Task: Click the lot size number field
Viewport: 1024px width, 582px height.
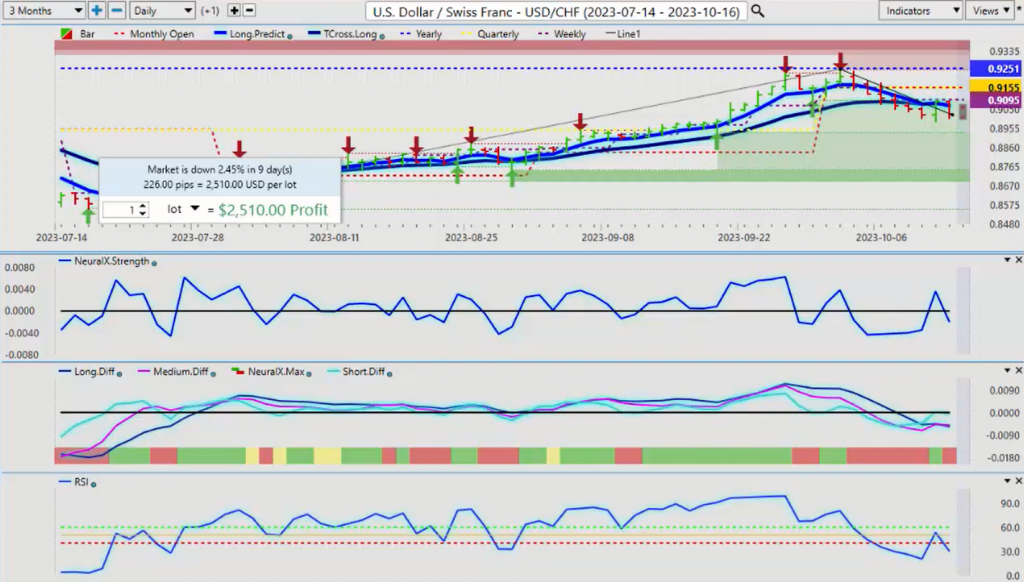Action: pyautogui.click(x=120, y=210)
